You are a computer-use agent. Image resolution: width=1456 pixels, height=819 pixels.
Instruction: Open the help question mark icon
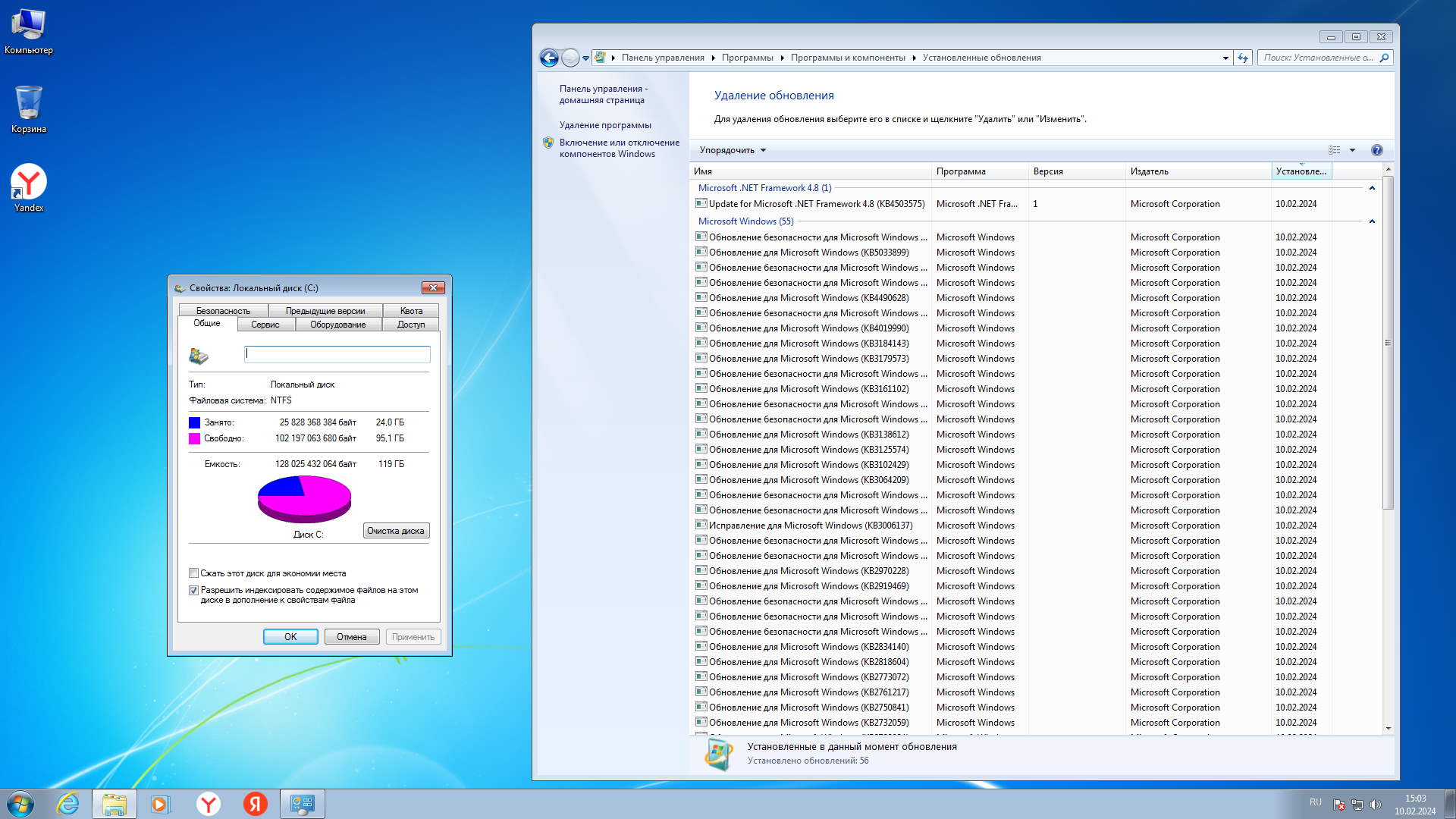coord(1376,150)
